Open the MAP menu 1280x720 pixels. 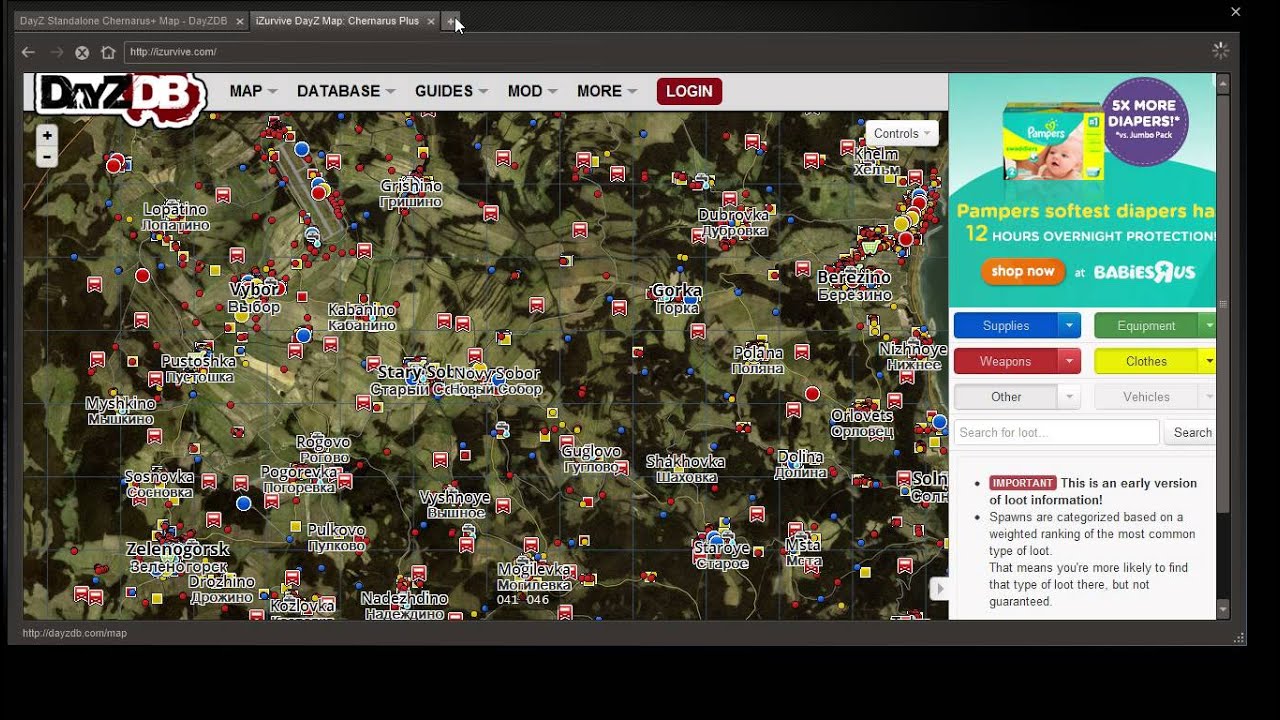coord(253,91)
